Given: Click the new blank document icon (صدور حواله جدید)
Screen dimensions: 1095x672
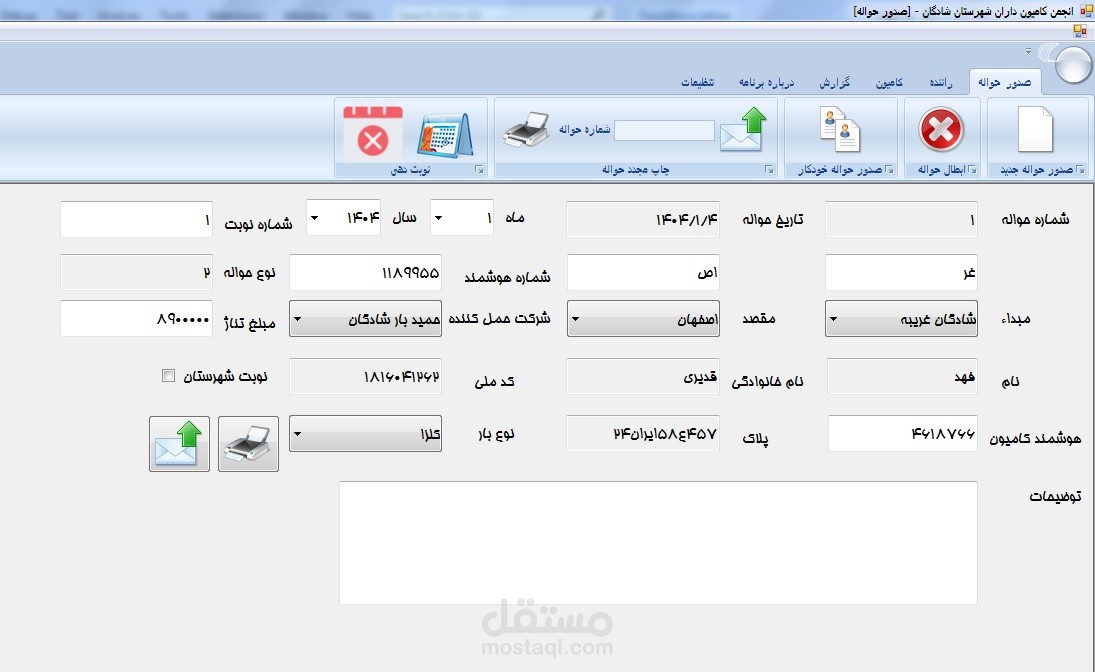Looking at the screenshot, I should (1035, 129).
